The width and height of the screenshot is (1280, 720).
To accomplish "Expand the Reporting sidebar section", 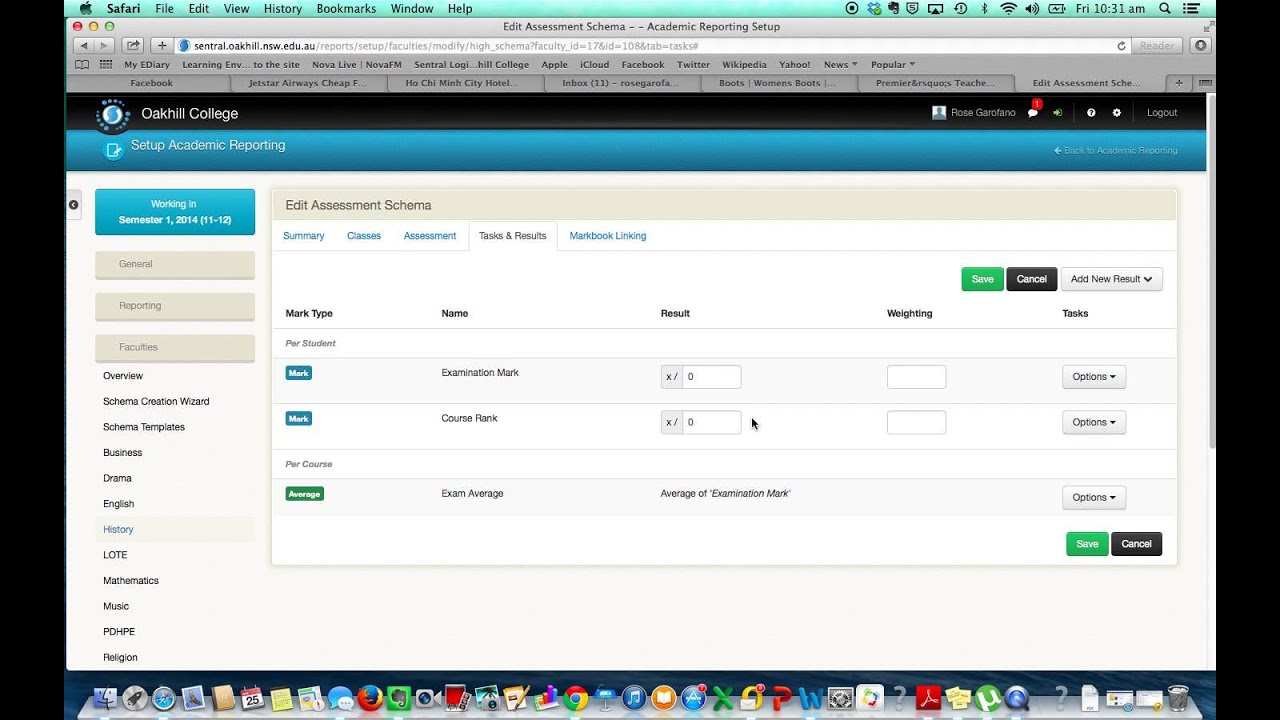I will [175, 306].
